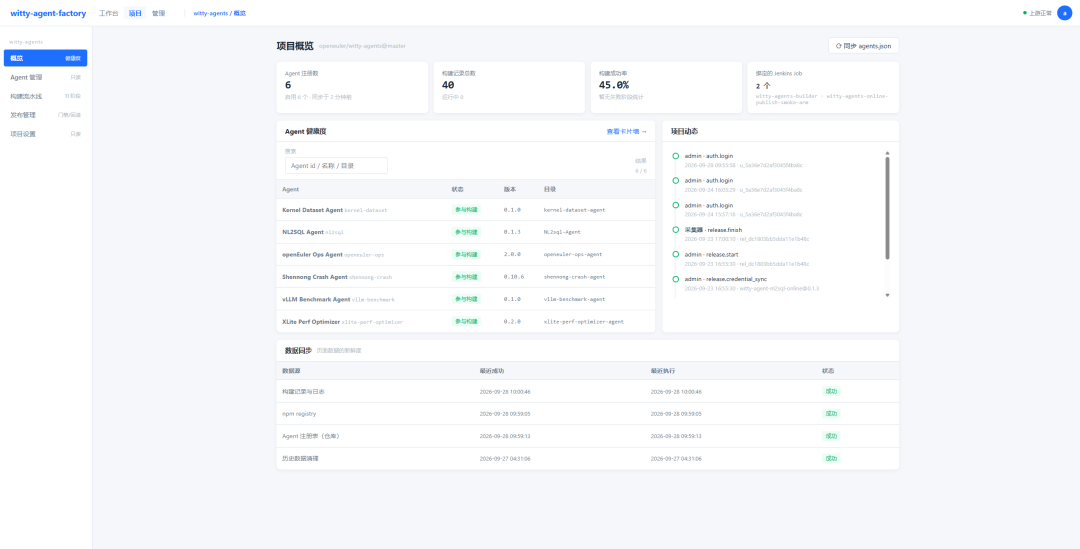Image resolution: width=1080 pixels, height=549 pixels.
Task: Click the 历史数据清理 data source row
Action: coord(588,459)
